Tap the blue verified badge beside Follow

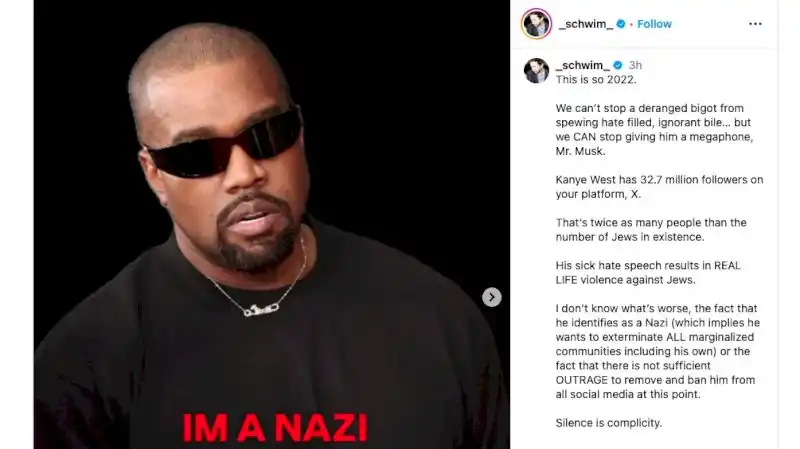pyautogui.click(x=621, y=24)
